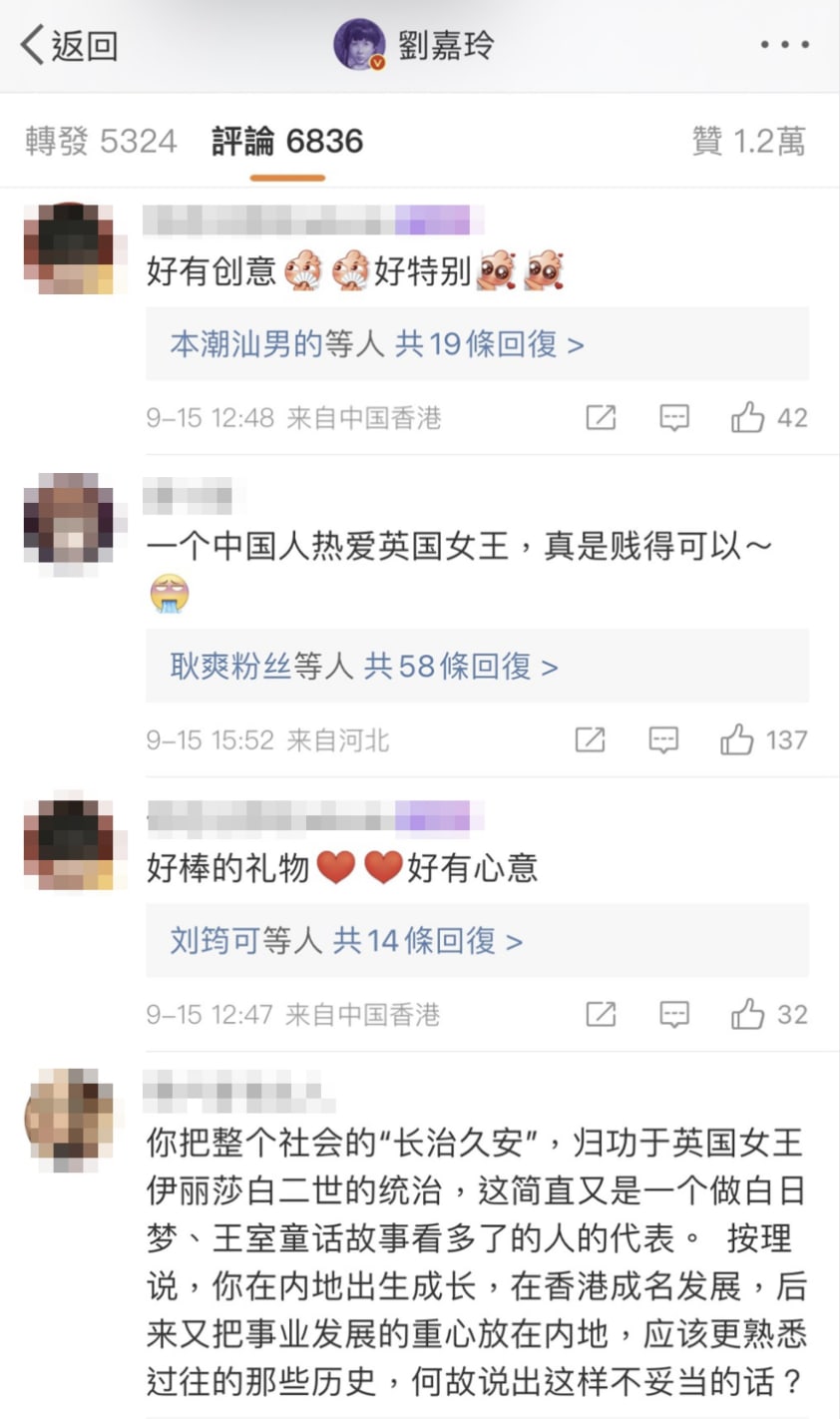Expand the 共58條回復 replies
This screenshot has height=1419, width=840.
click(461, 667)
